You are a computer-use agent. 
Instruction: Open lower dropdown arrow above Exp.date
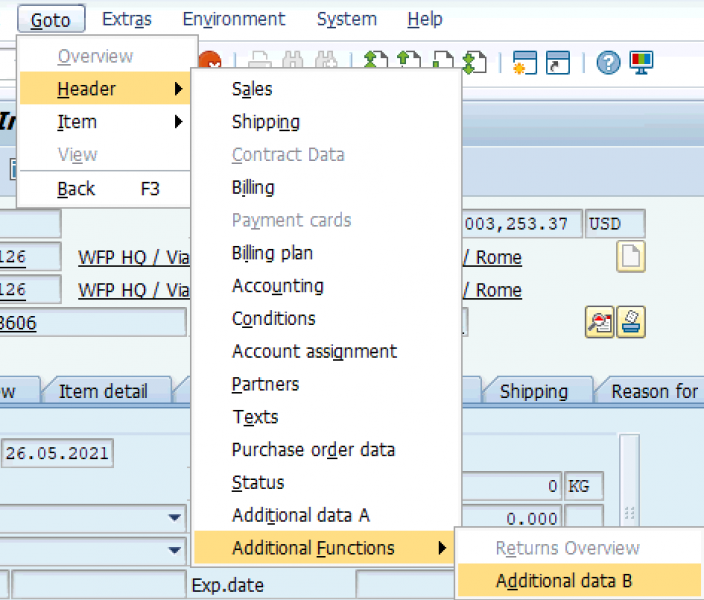tap(175, 550)
